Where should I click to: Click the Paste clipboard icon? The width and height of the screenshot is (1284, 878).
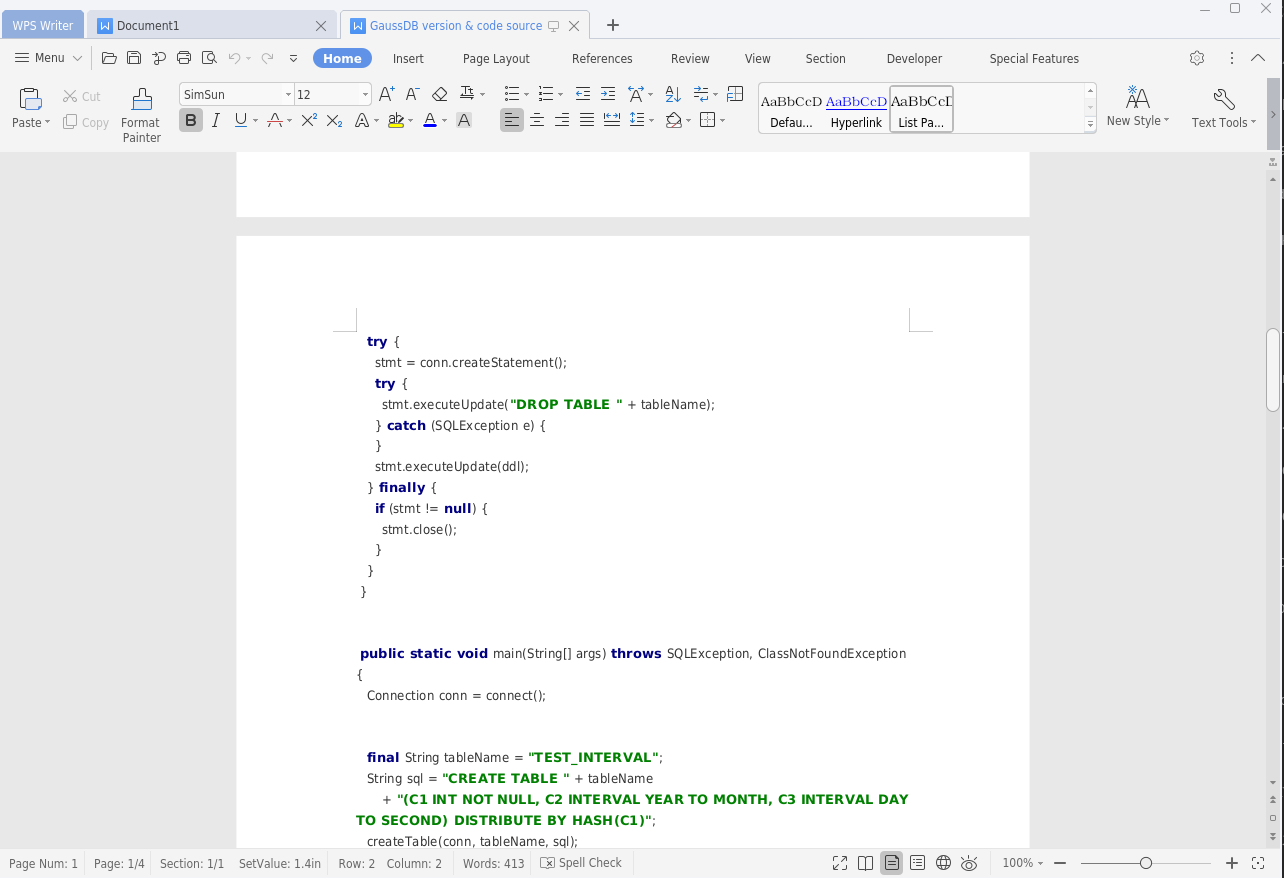click(x=31, y=98)
